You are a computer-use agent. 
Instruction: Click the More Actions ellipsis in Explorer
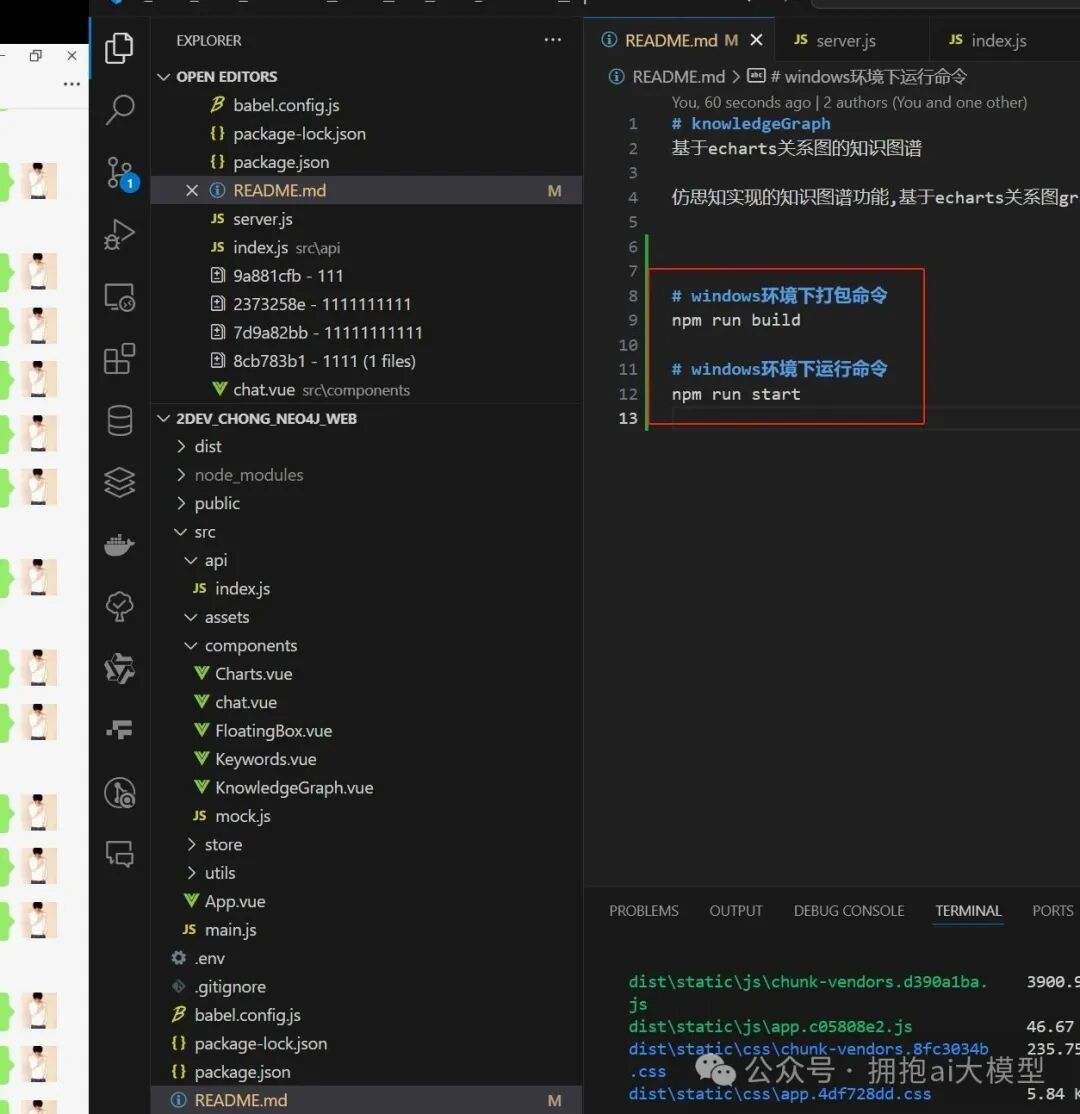(552, 39)
